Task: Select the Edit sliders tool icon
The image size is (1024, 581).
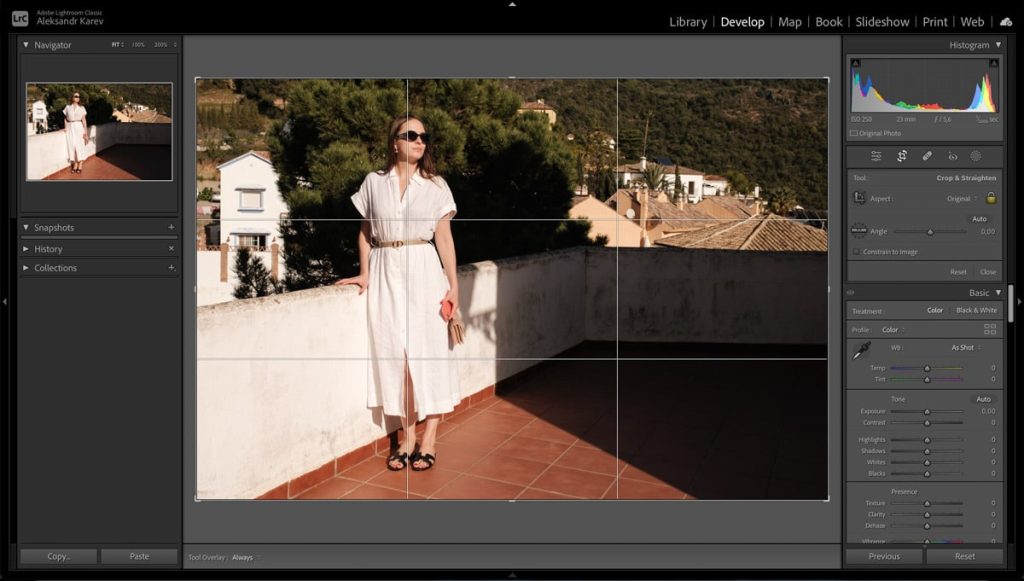Action: [876, 156]
